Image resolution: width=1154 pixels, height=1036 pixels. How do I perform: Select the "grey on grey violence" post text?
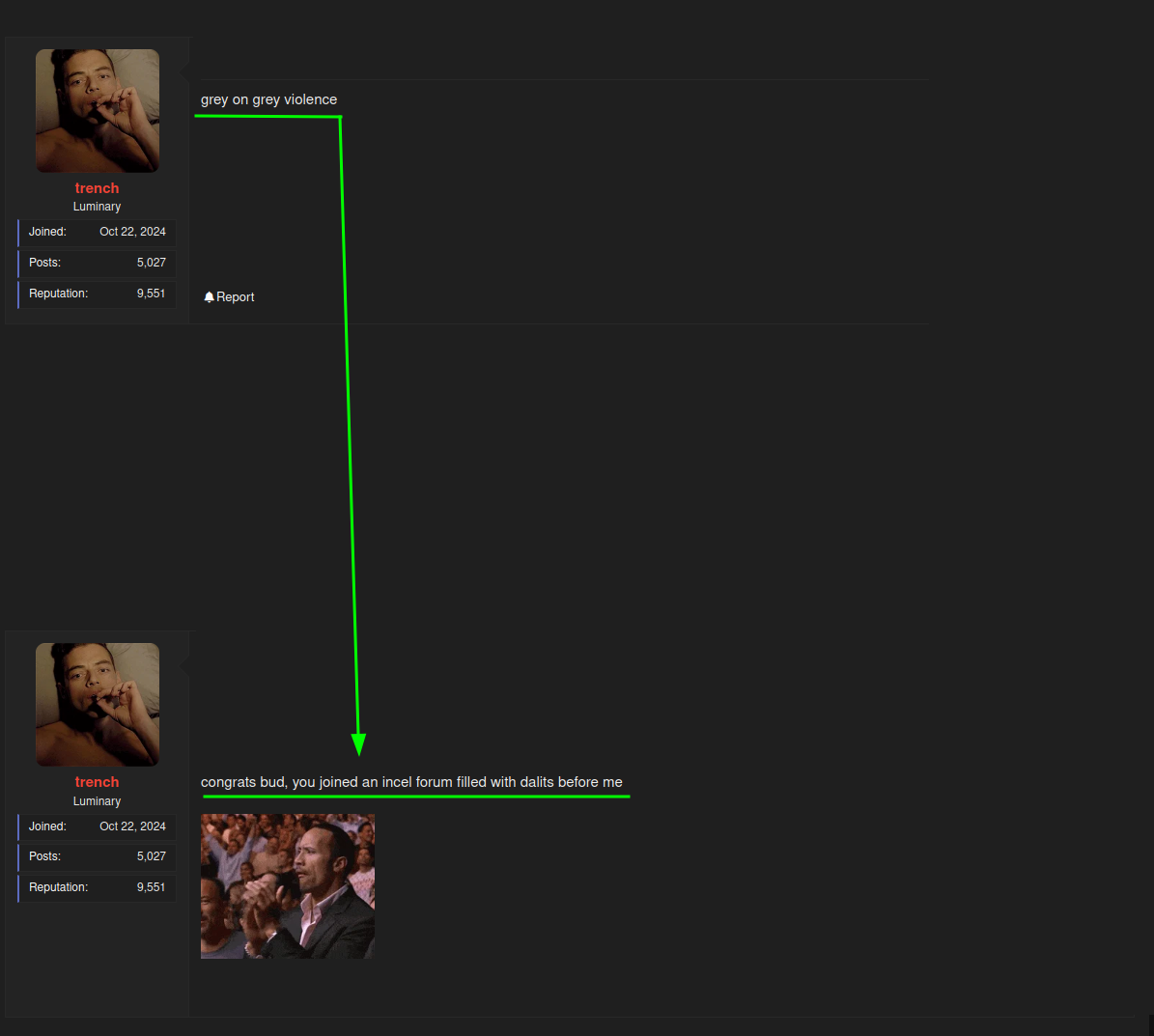pyautogui.click(x=268, y=100)
